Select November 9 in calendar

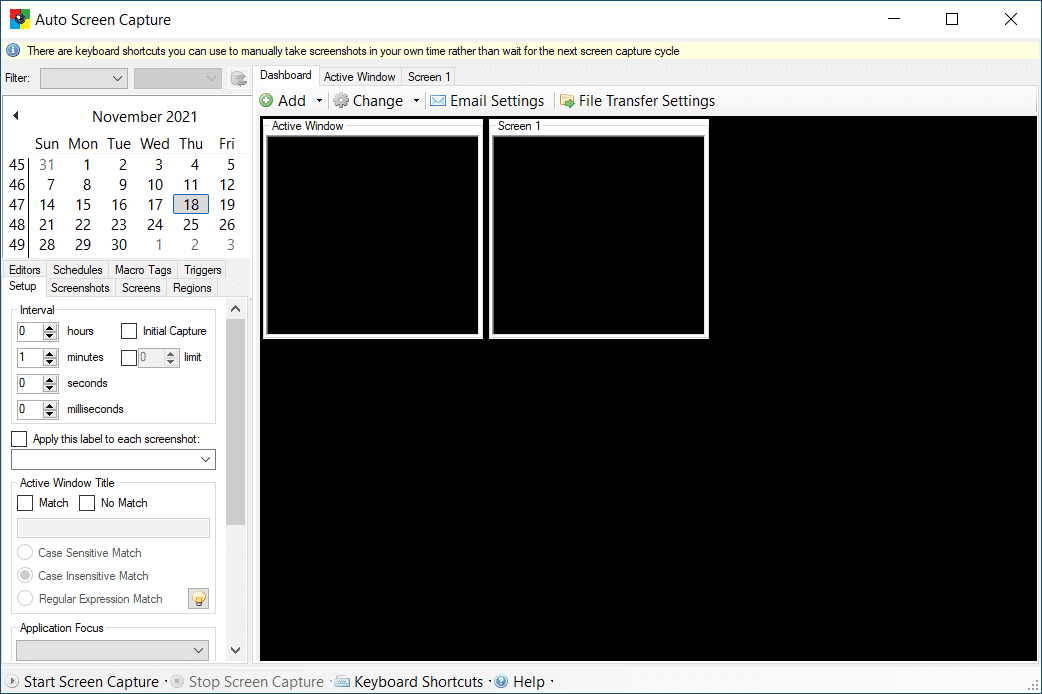122,185
